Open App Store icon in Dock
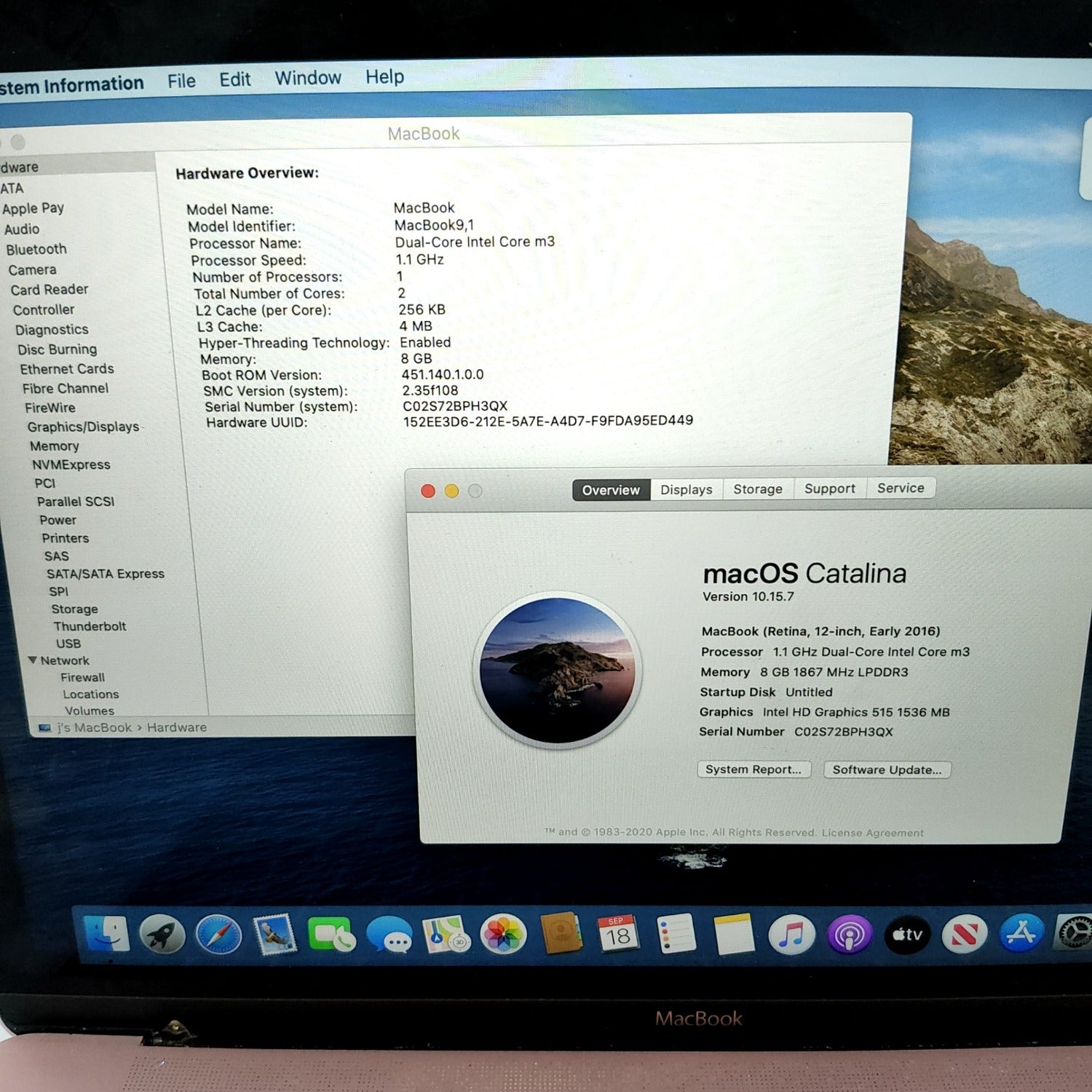Screen dimensions: 1092x1092 pos(1021,934)
